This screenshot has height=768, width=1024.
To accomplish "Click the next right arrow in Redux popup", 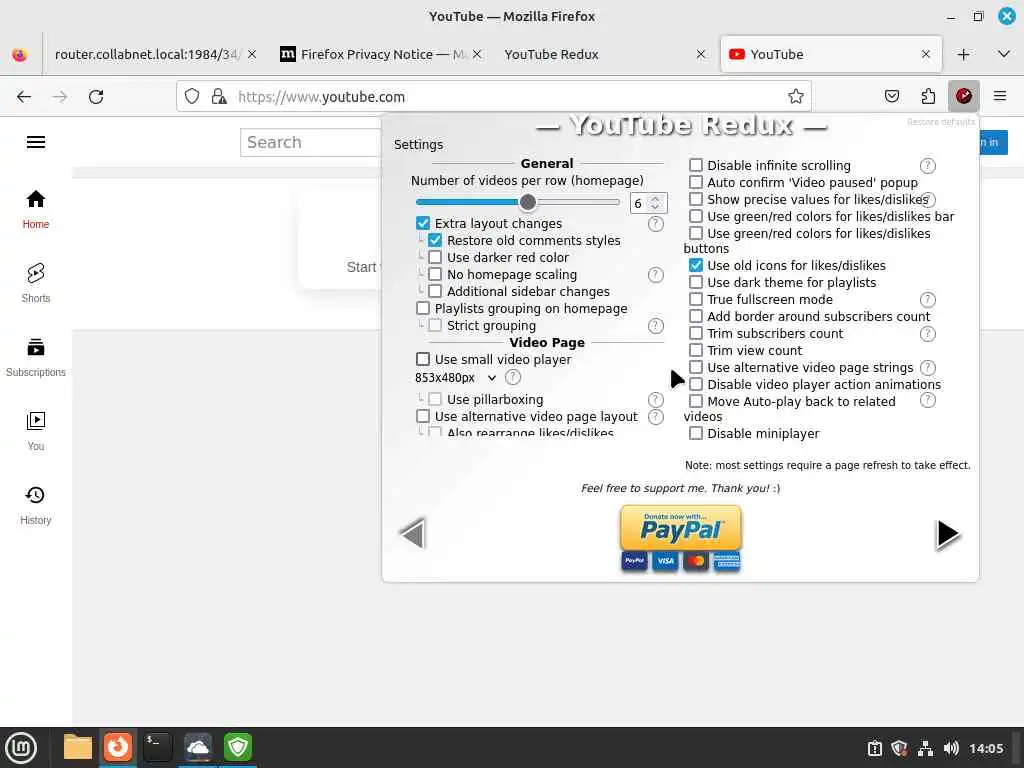I will click(x=948, y=534).
